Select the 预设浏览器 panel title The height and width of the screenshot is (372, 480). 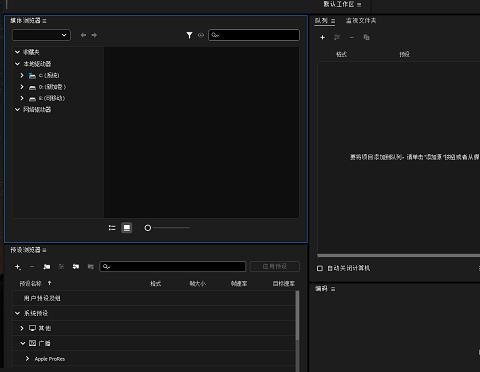[25, 250]
